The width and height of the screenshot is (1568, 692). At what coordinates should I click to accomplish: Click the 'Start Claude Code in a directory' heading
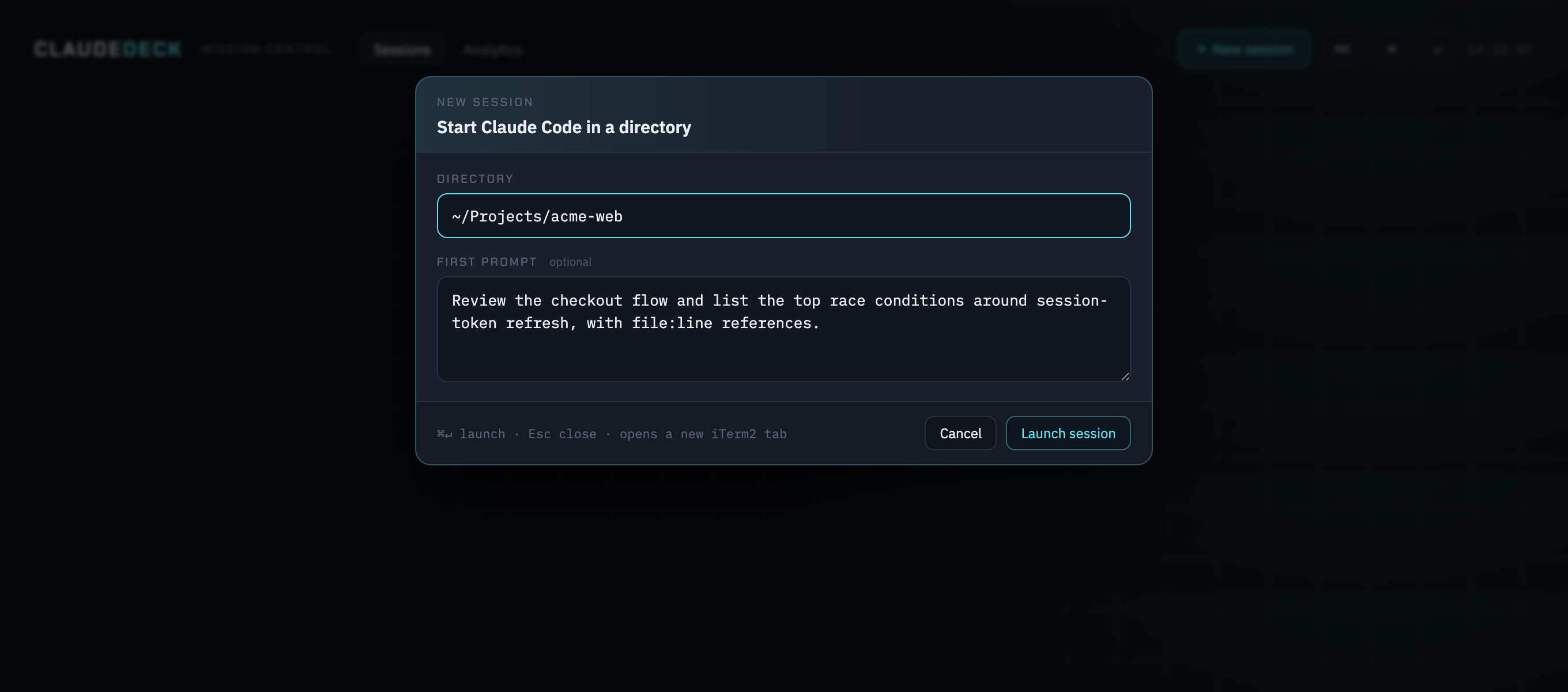[564, 127]
